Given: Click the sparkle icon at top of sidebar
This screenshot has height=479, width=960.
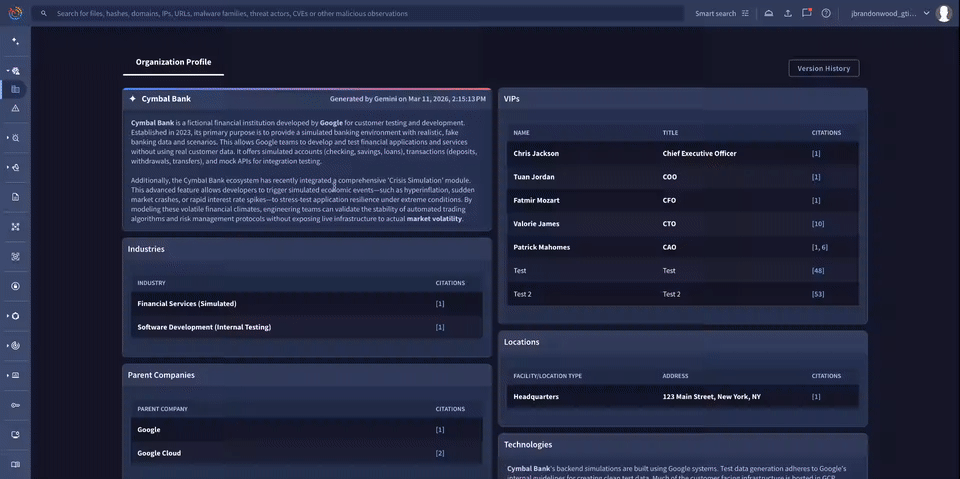Looking at the screenshot, I should (15, 41).
